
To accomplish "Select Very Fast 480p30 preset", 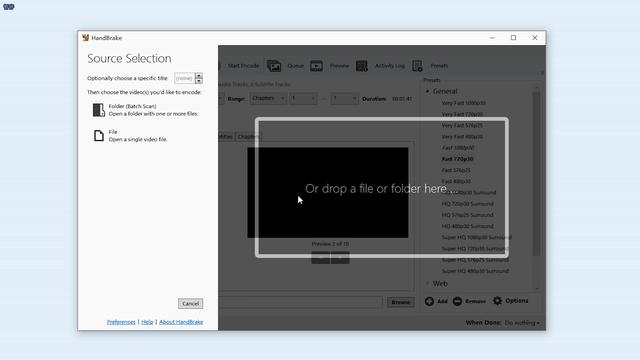I will coord(462,137).
